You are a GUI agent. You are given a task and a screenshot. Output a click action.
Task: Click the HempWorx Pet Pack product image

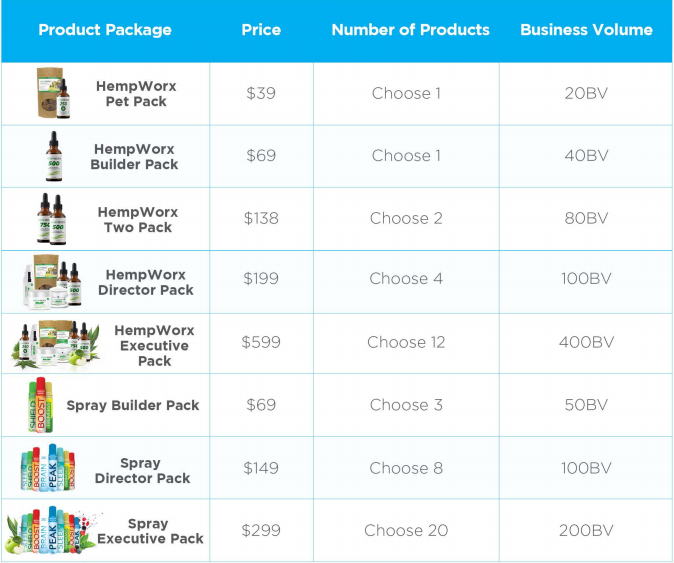53,93
